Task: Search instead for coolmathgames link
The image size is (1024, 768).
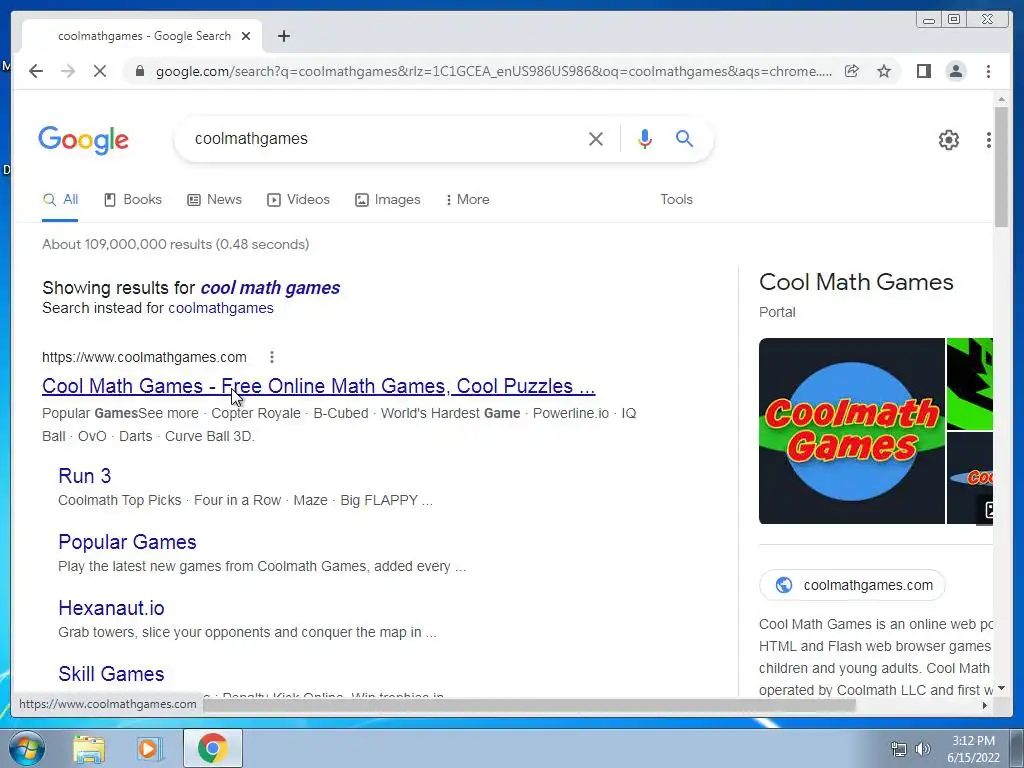Action: click(221, 308)
